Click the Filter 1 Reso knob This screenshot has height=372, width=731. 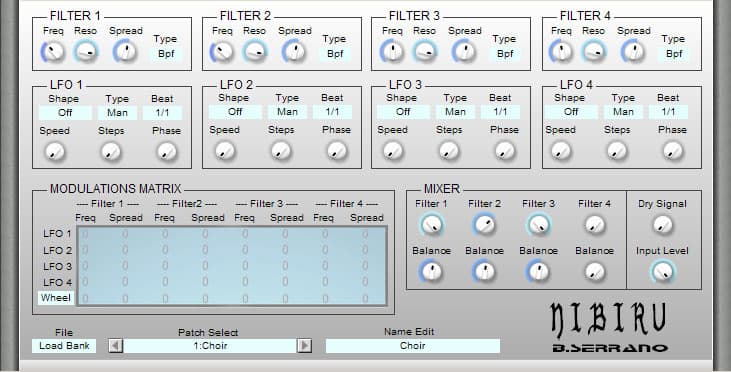coord(86,51)
